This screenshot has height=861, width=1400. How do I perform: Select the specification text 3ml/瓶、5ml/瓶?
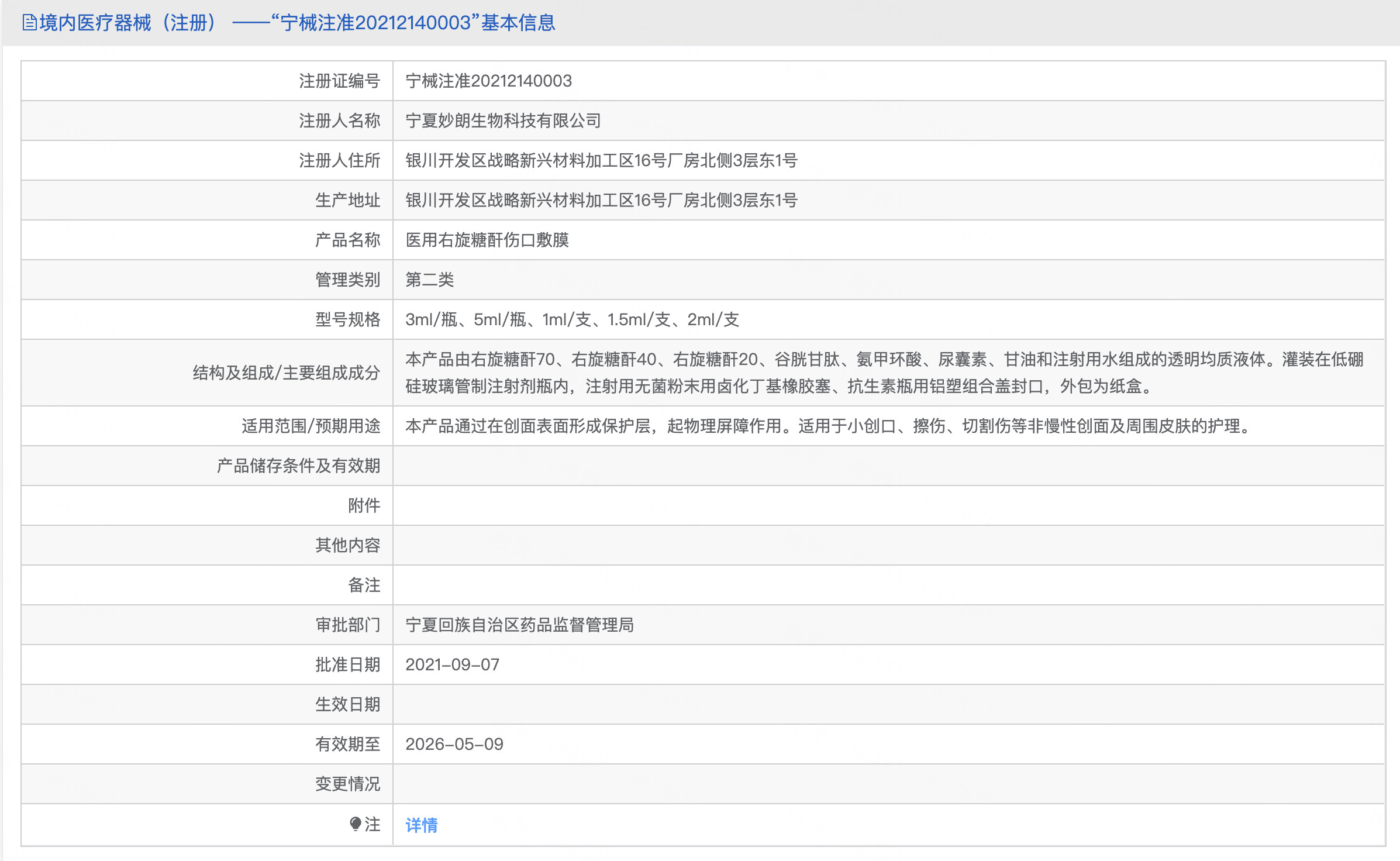(466, 319)
